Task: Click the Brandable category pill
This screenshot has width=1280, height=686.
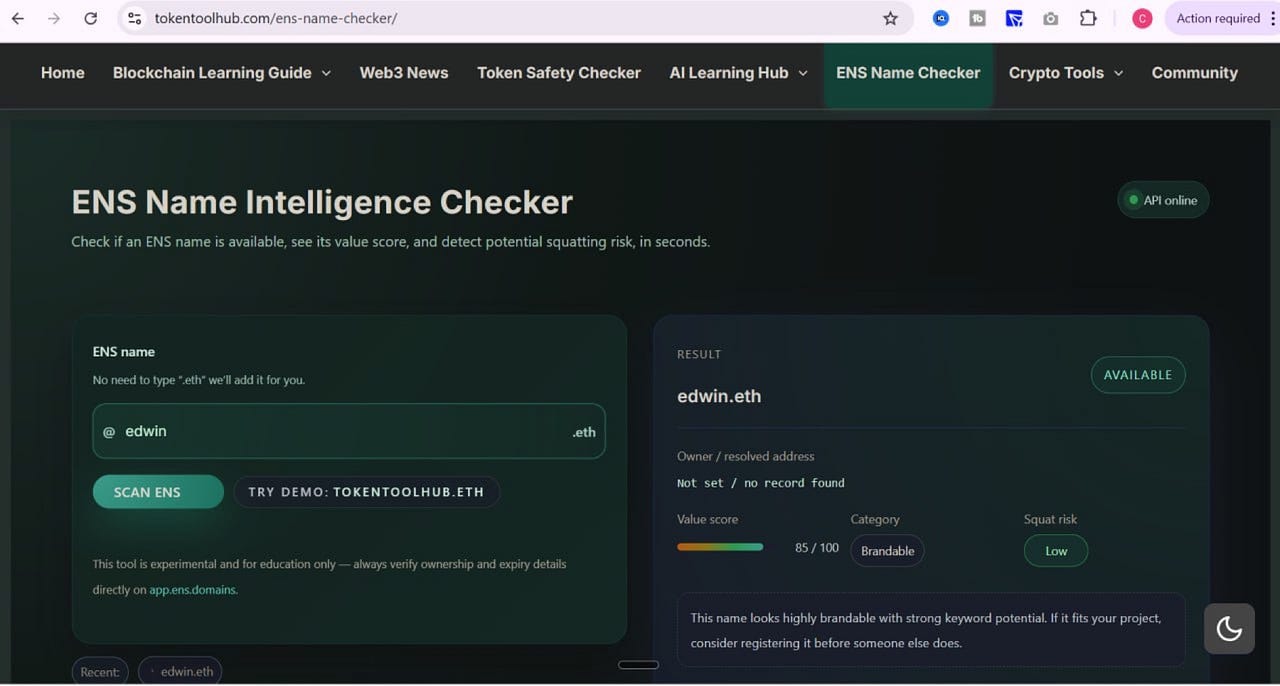Action: 887,551
